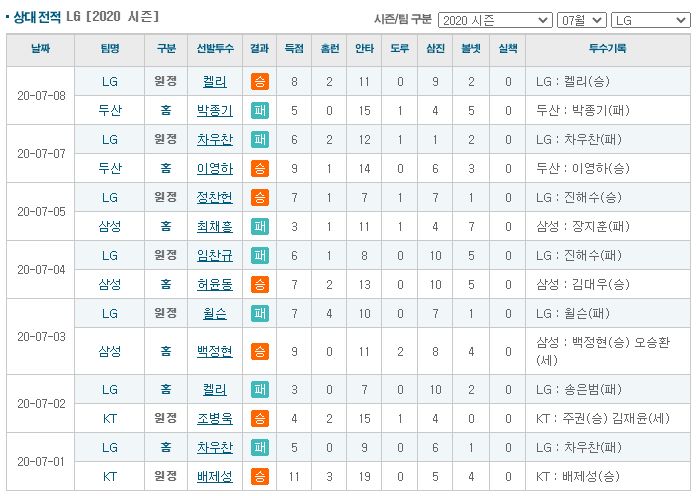Open starting pitcher 최채흥 link
Viewport: 697px width, 496px height.
(x=215, y=227)
